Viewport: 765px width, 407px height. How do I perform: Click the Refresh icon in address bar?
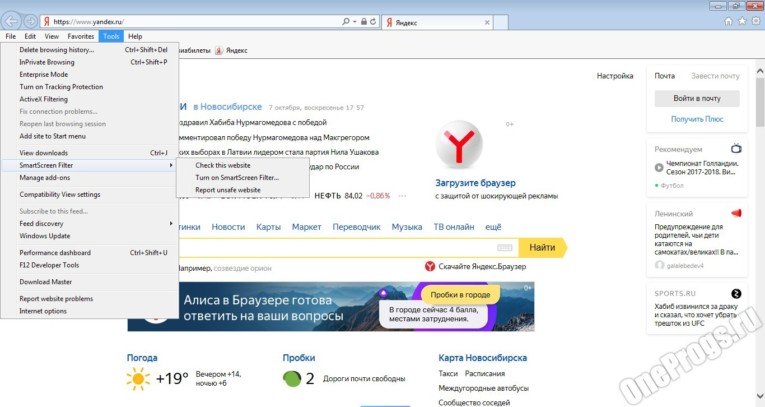[x=373, y=21]
